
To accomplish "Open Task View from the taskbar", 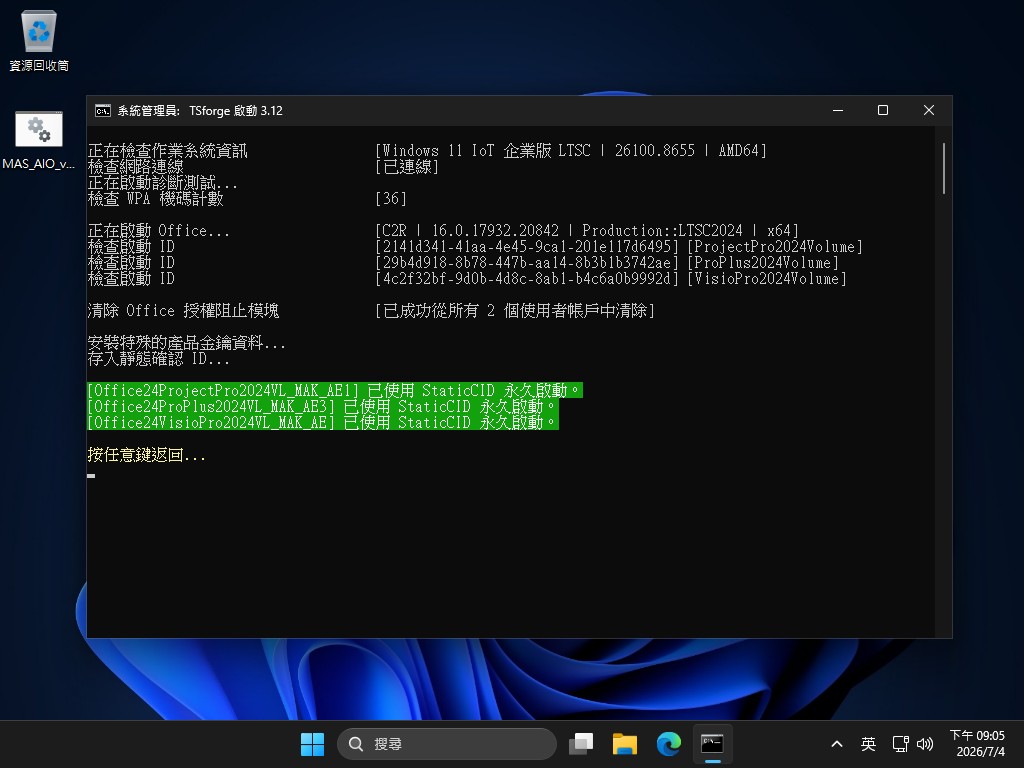I will (x=581, y=744).
